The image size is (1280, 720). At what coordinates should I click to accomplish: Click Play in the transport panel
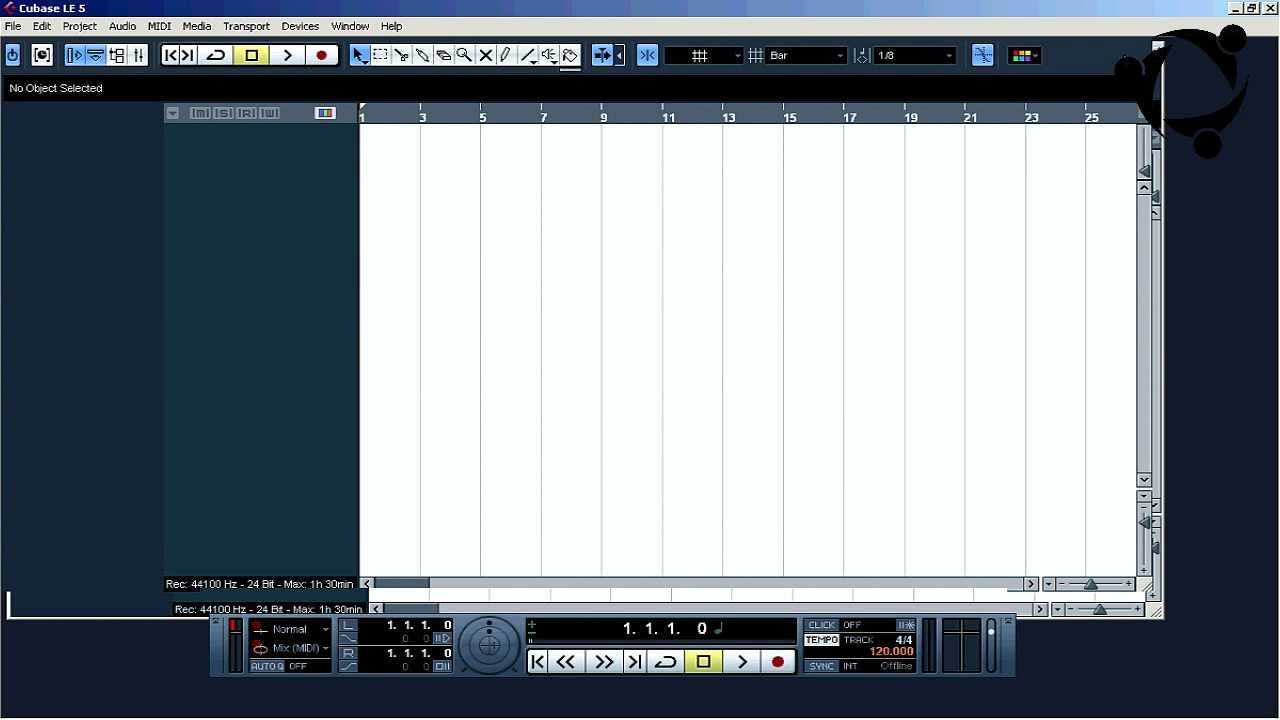point(742,661)
